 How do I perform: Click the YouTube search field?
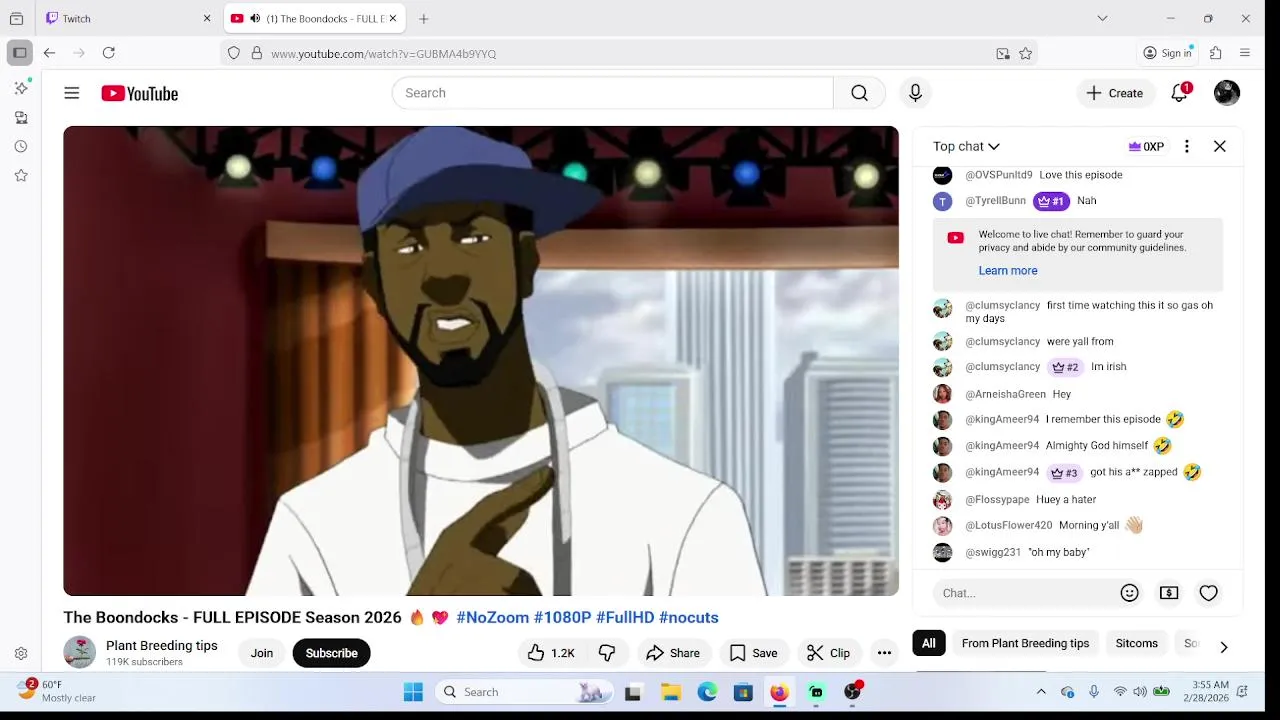pyautogui.click(x=612, y=93)
